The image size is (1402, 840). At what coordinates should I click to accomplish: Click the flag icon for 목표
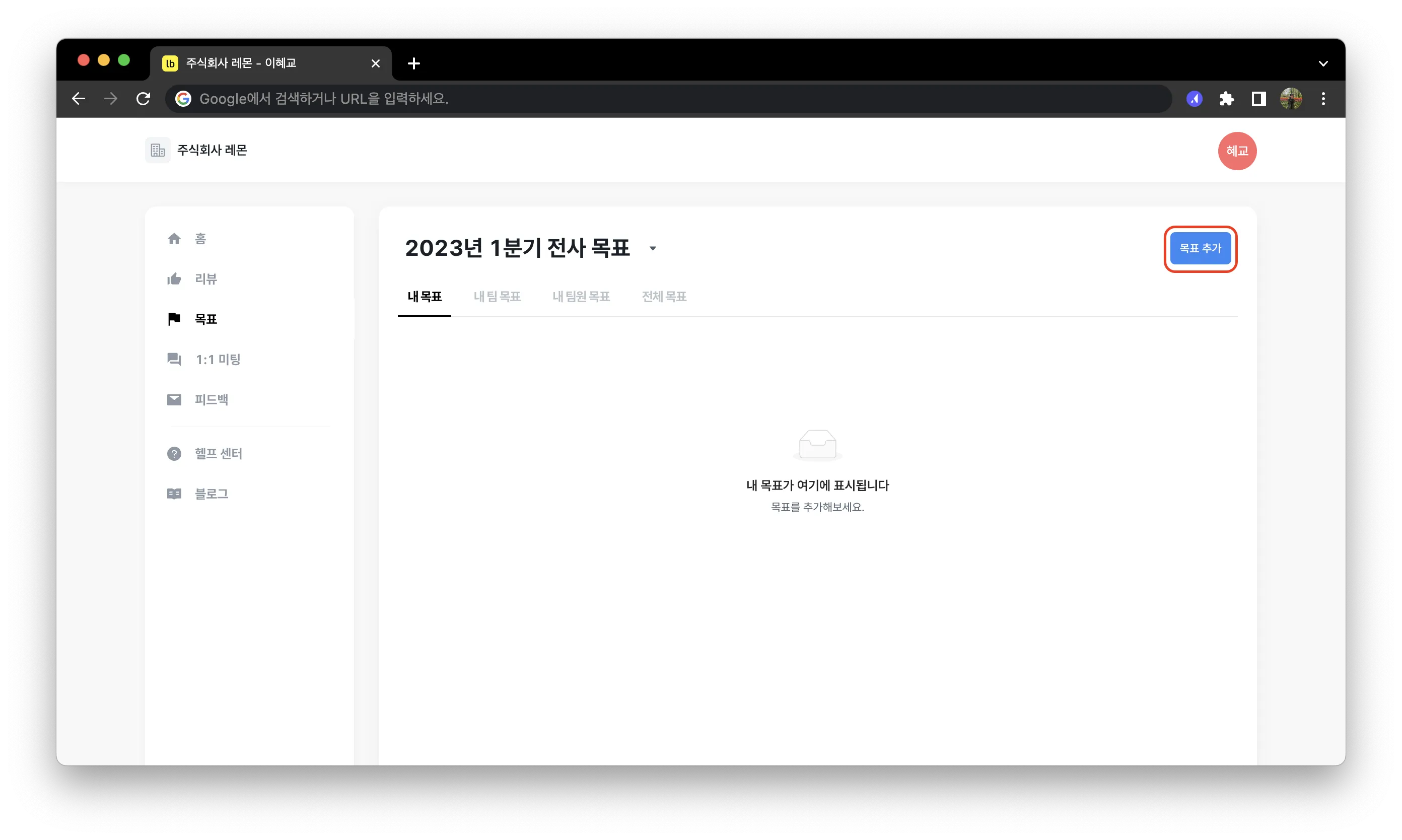[174, 319]
